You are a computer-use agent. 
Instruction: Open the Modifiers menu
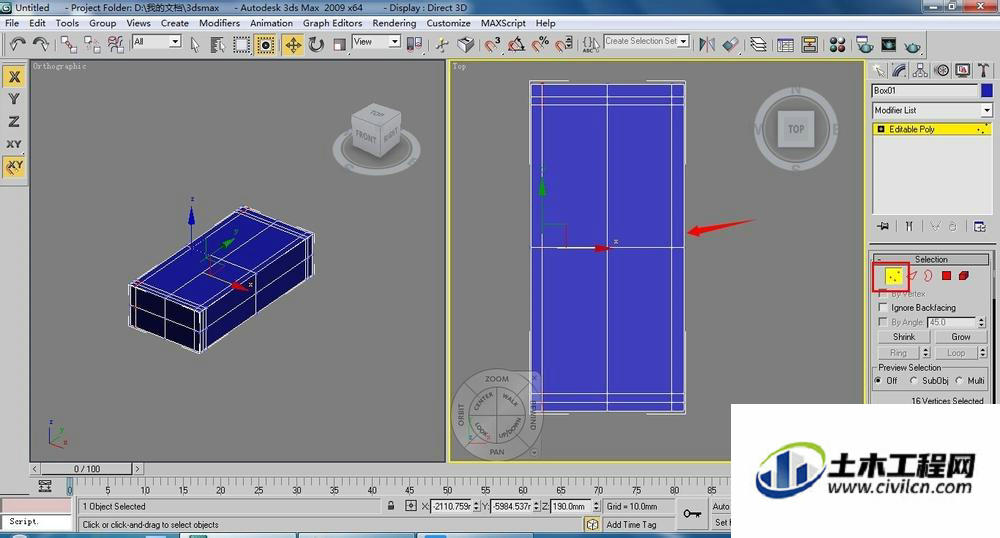(x=219, y=23)
